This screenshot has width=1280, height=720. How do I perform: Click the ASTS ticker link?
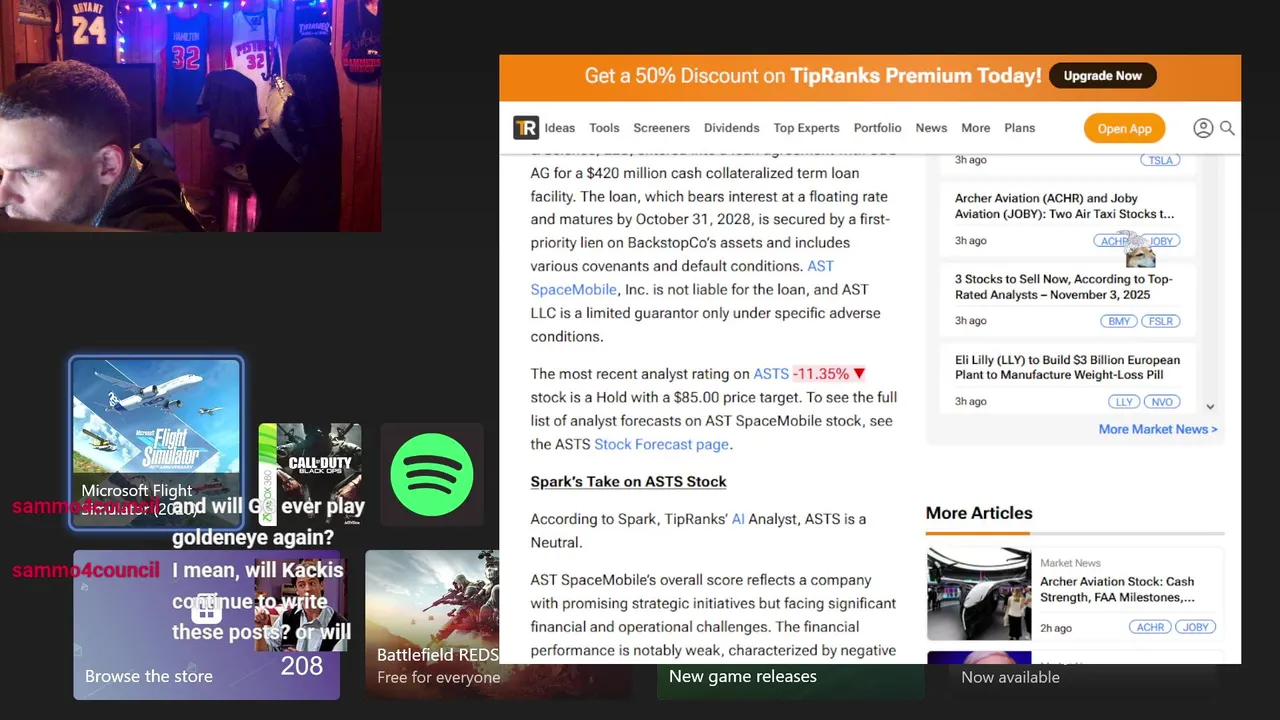(771, 374)
